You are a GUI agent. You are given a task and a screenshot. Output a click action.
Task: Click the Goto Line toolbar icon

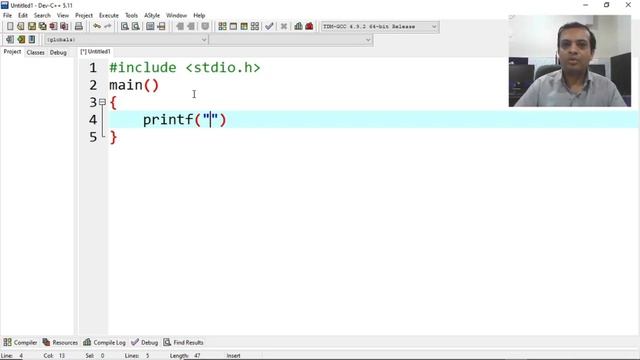point(161,27)
